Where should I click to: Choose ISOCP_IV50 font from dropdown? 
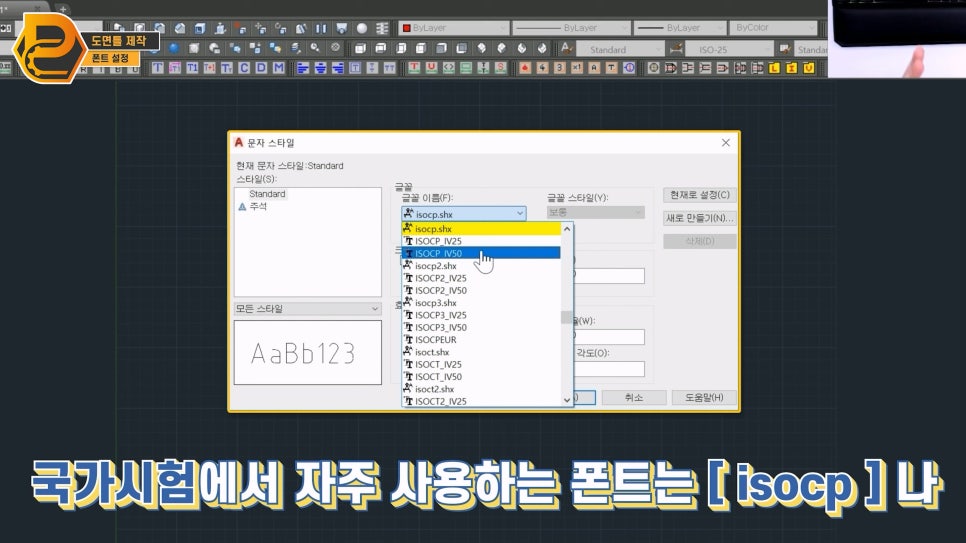pyautogui.click(x=481, y=253)
